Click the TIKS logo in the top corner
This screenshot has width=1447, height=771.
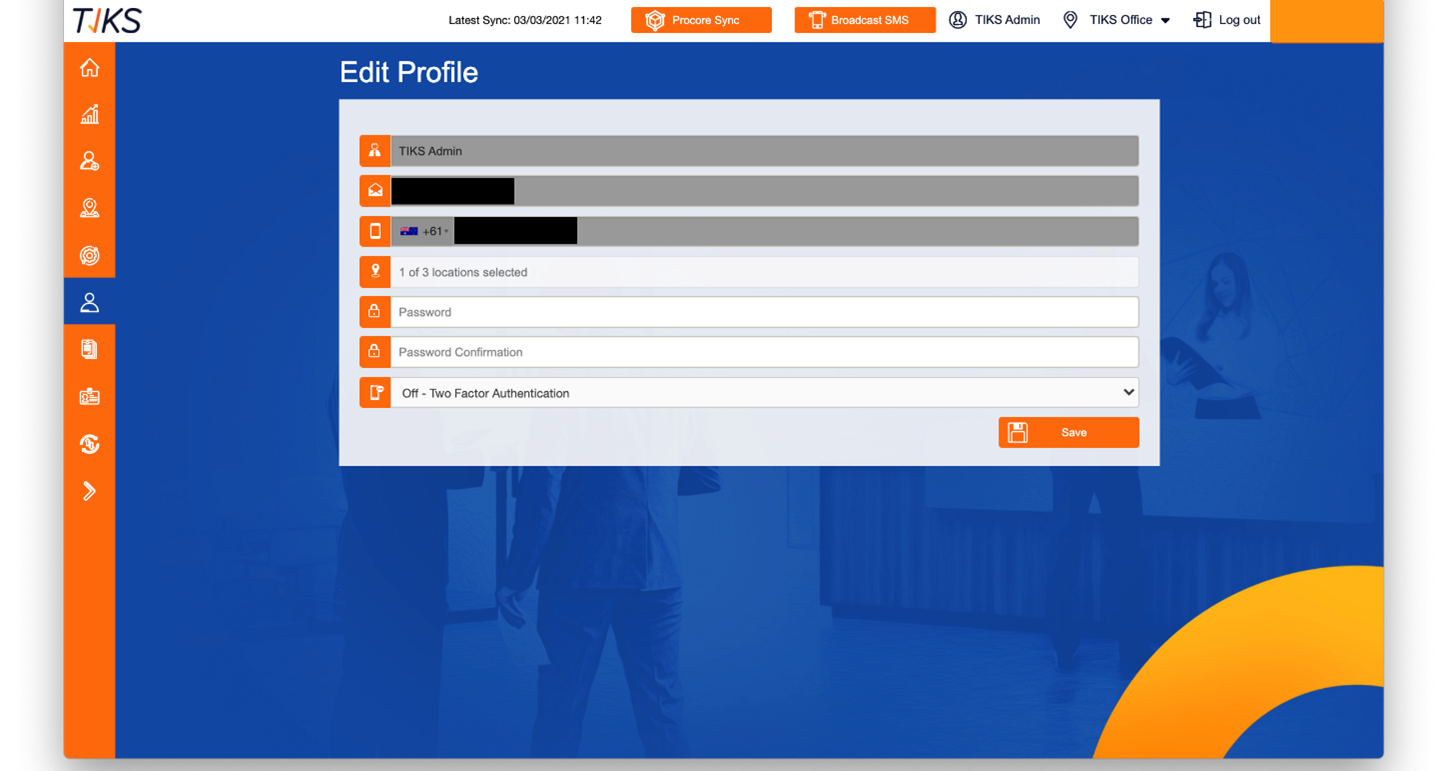(x=107, y=19)
